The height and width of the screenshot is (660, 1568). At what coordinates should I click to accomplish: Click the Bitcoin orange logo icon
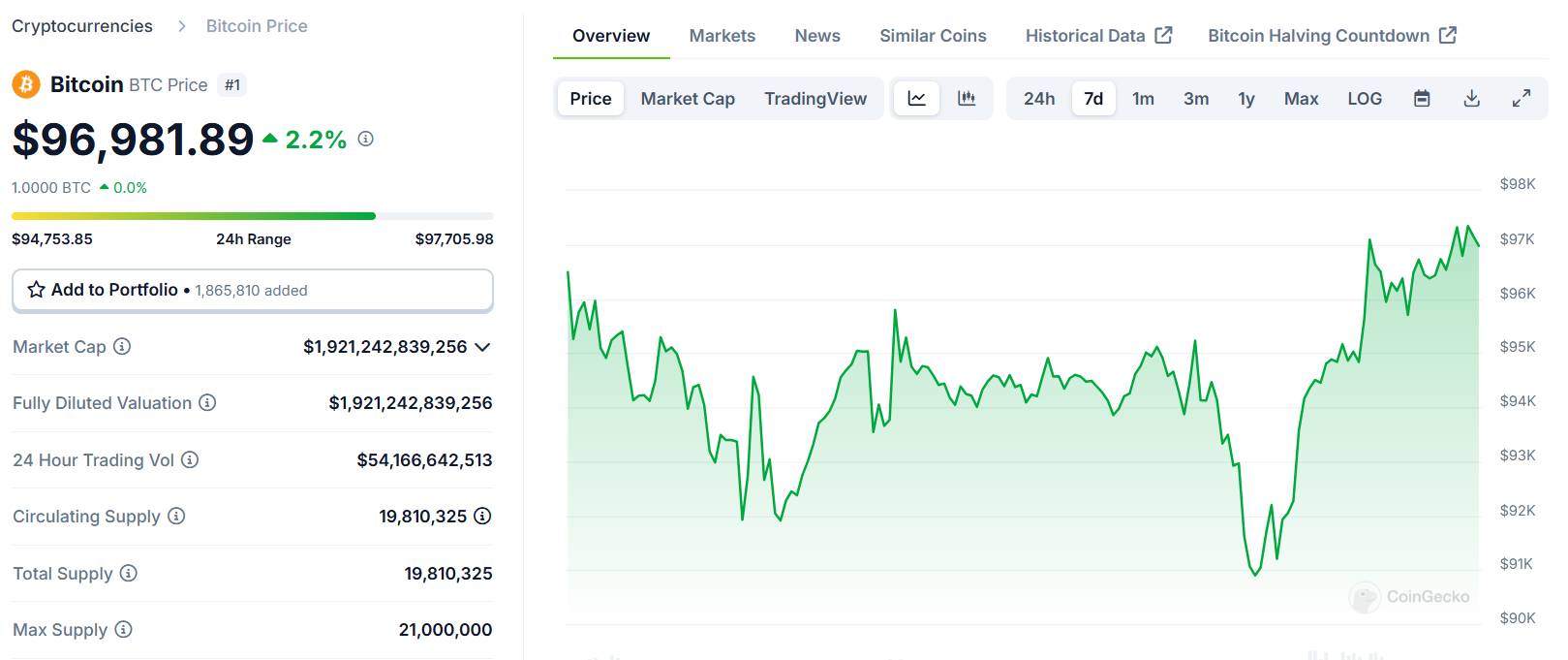point(26,84)
